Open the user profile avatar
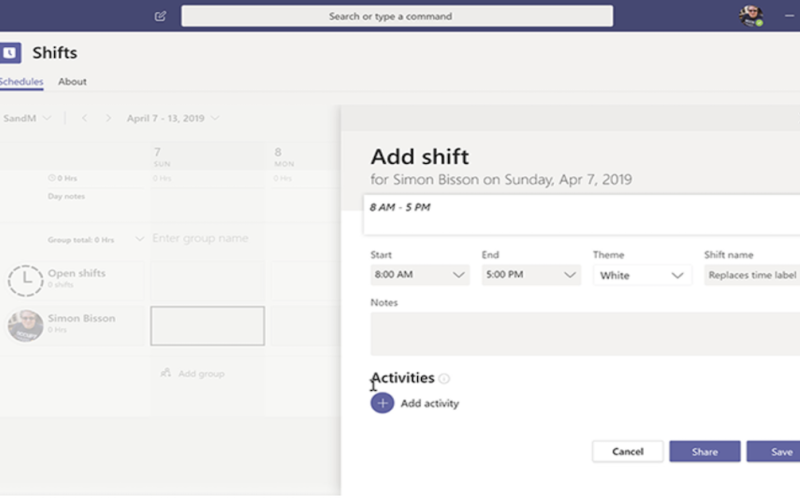Image resolution: width=800 pixels, height=500 pixels. (x=751, y=16)
